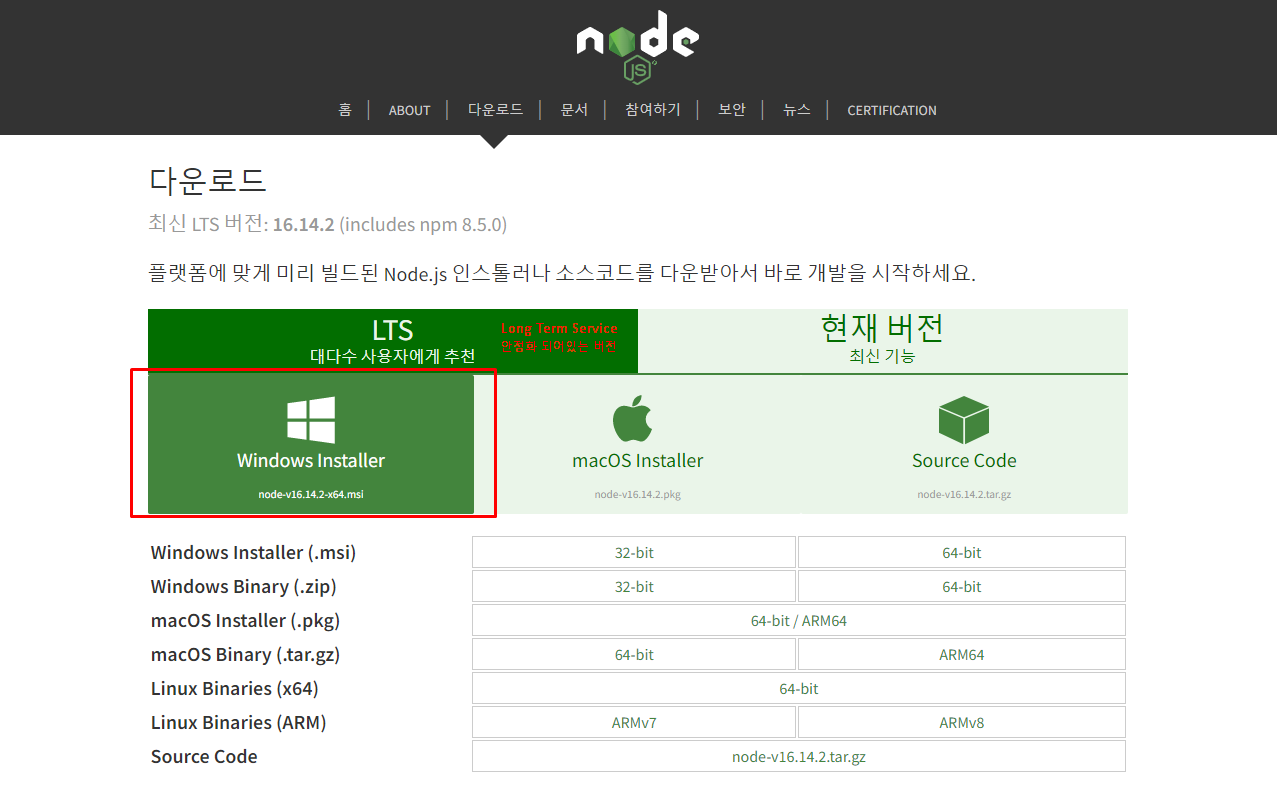The height and width of the screenshot is (795, 1277).
Task: Click node-v16.14.2-x64.msi file name
Action: [x=311, y=494]
